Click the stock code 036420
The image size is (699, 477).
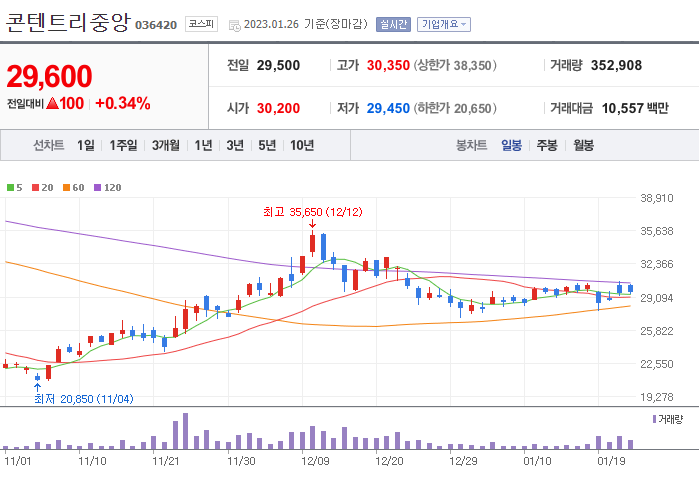point(156,25)
